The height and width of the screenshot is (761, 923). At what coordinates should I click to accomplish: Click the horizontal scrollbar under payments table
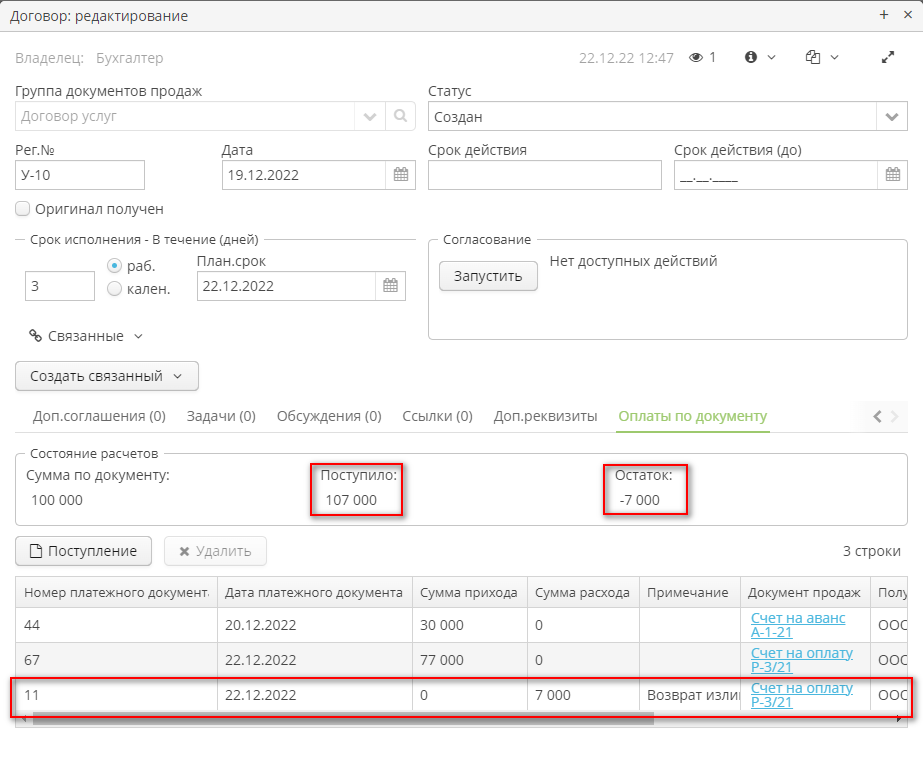point(340,718)
